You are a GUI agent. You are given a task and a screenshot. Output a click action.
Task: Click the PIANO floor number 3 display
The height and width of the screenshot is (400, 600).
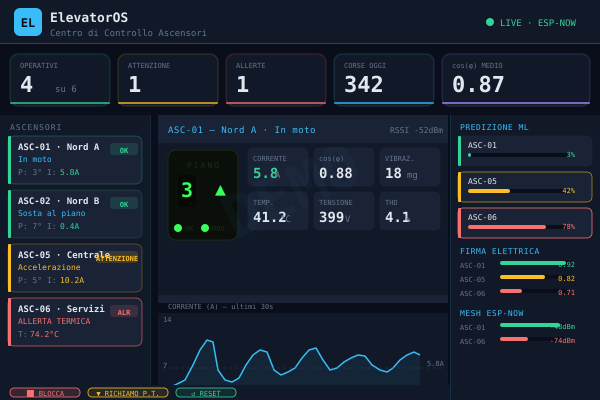pyautogui.click(x=187, y=190)
